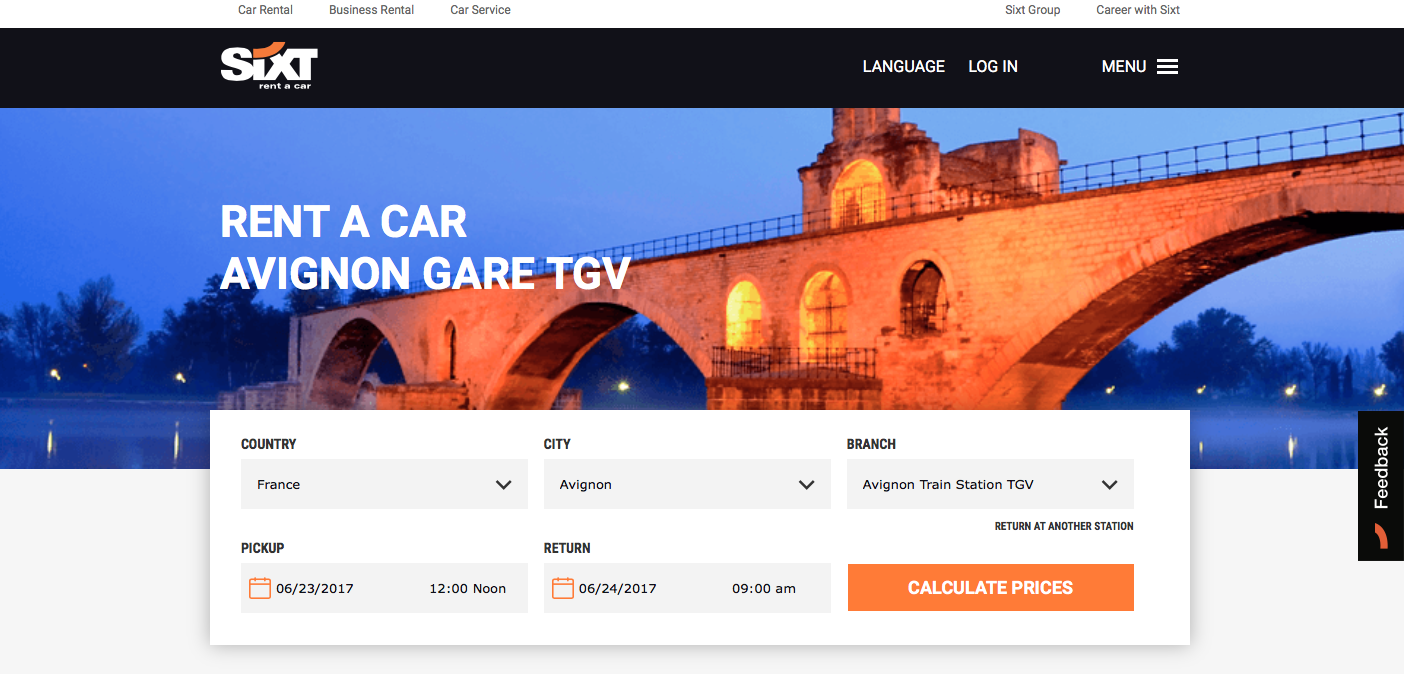Open the LANGUAGE selector

[x=904, y=67]
